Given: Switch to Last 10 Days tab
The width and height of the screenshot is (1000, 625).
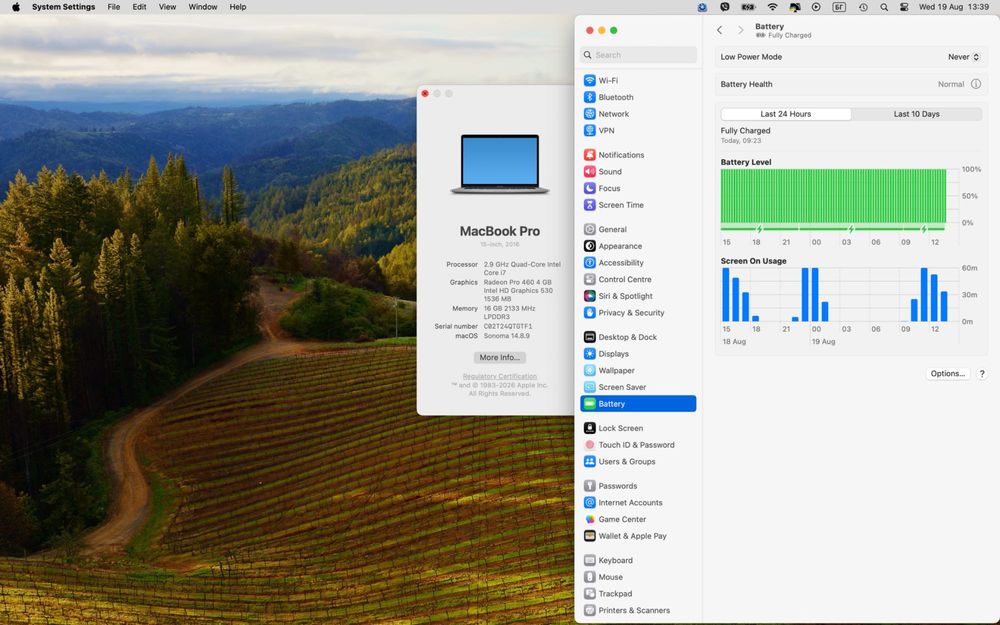Looking at the screenshot, I should [916, 114].
